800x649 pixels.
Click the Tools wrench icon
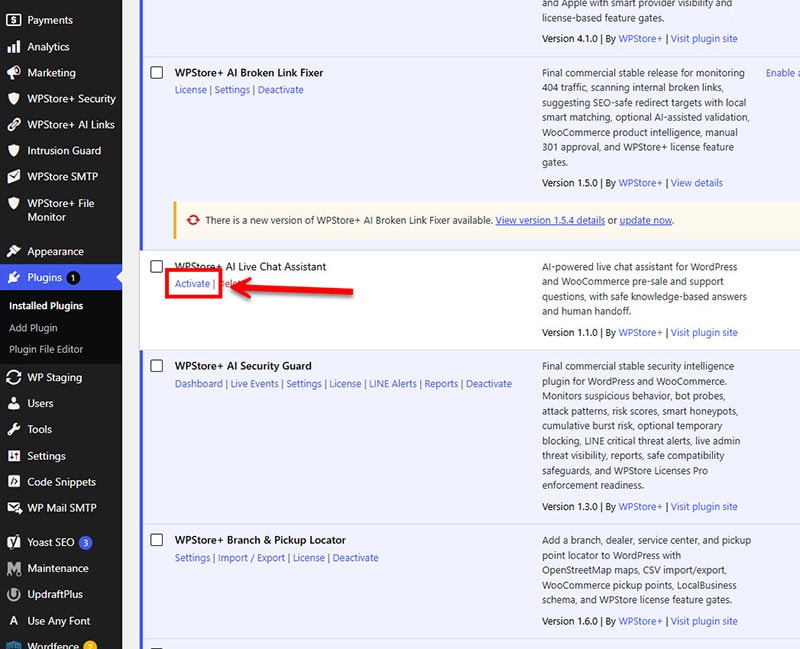(14, 429)
